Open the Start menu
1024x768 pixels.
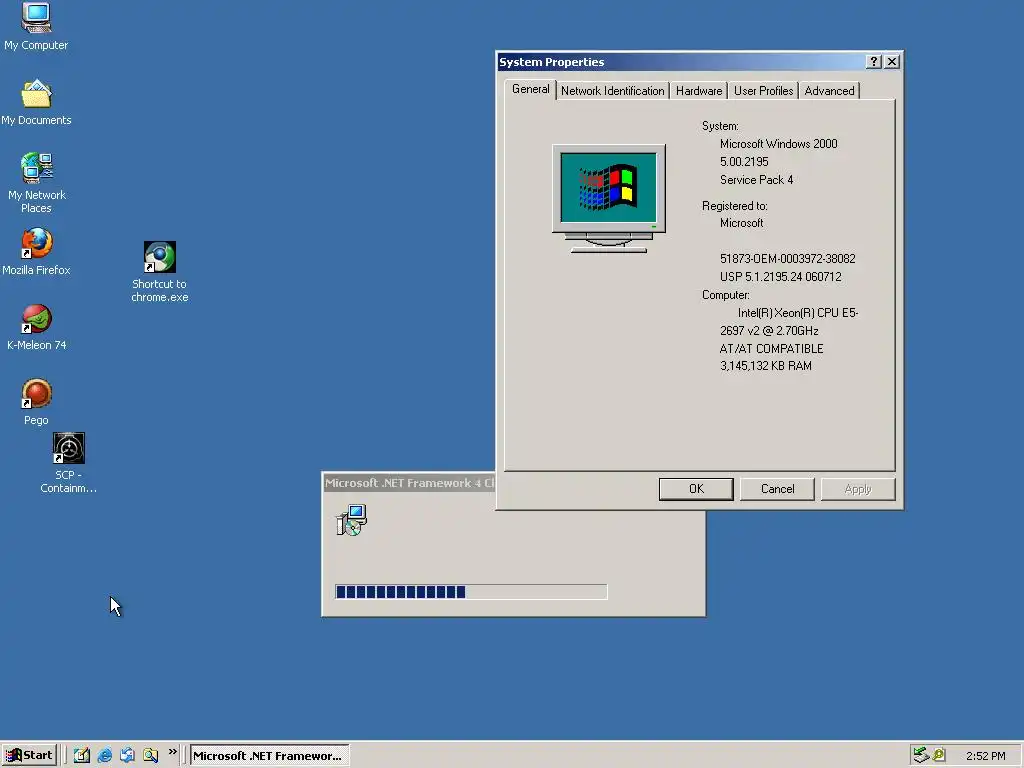pos(29,755)
